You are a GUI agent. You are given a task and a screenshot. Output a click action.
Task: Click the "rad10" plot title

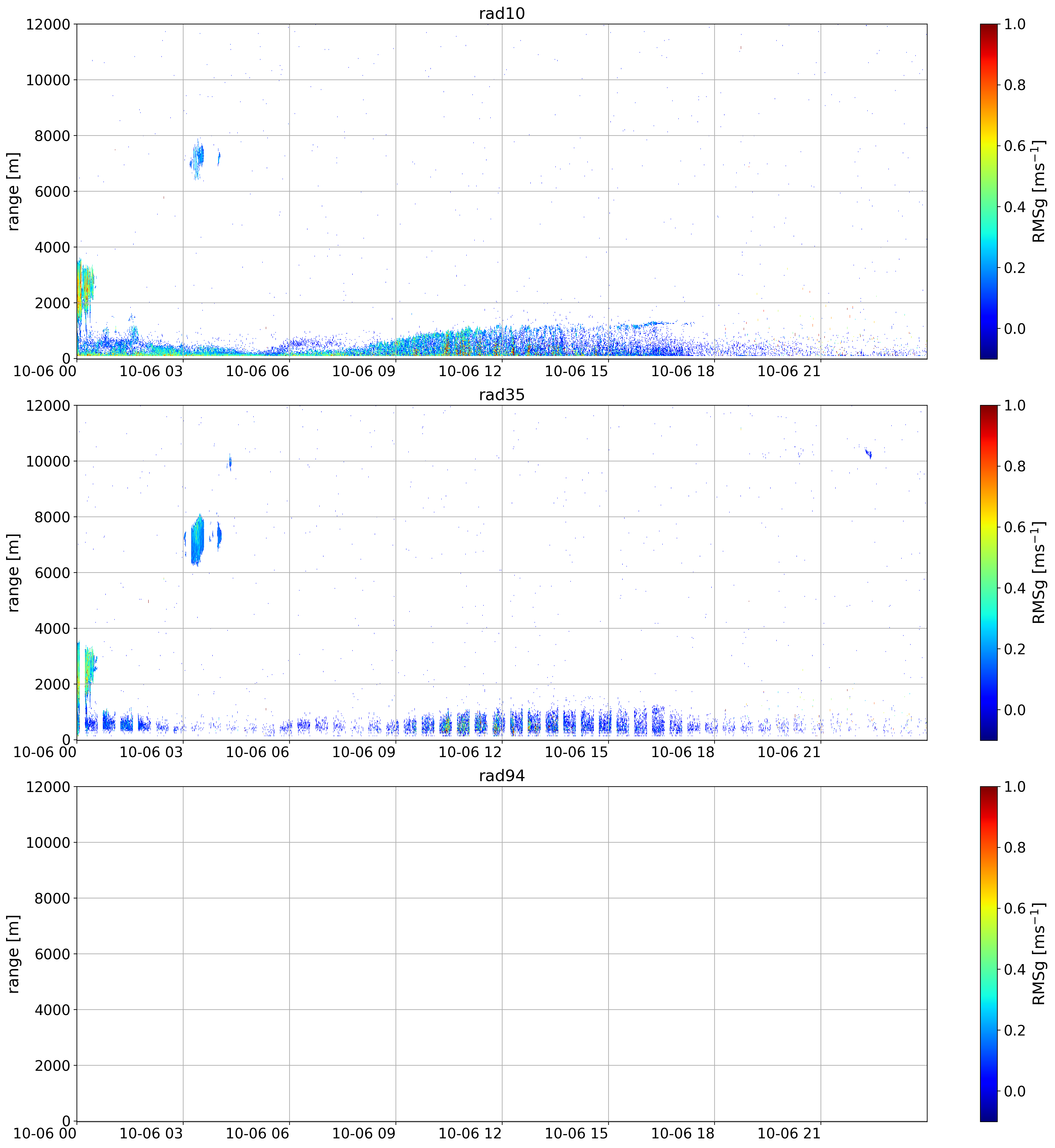[x=502, y=13]
